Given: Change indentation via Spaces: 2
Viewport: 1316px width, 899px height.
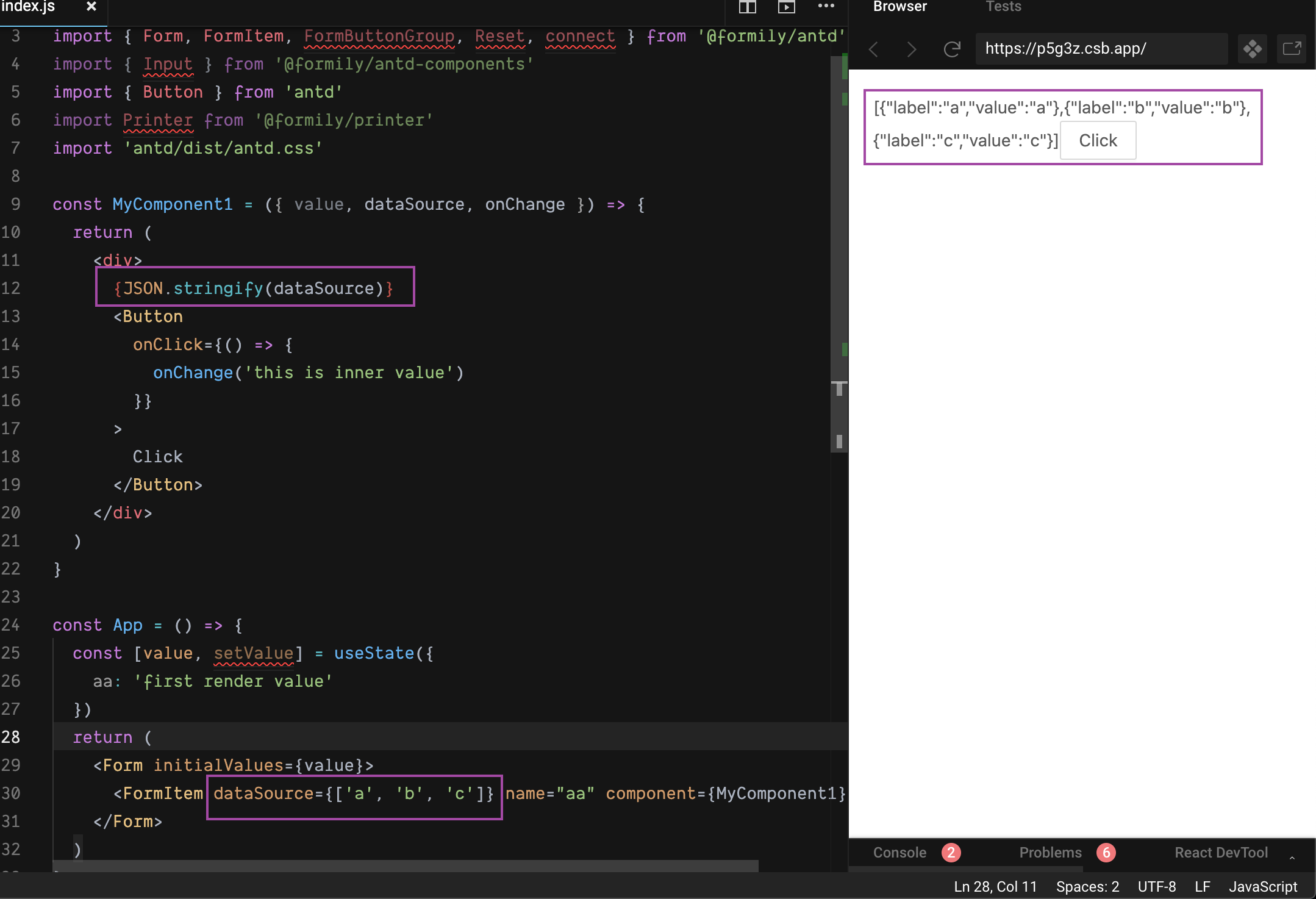Looking at the screenshot, I should pos(1087,886).
